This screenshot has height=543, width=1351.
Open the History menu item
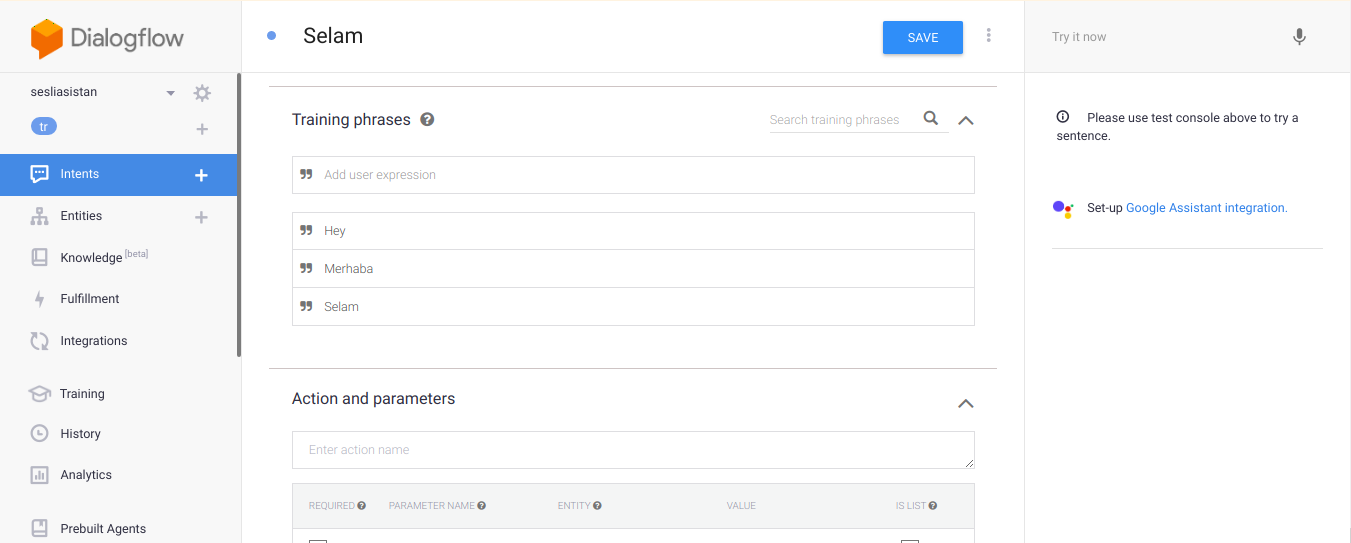click(80, 434)
